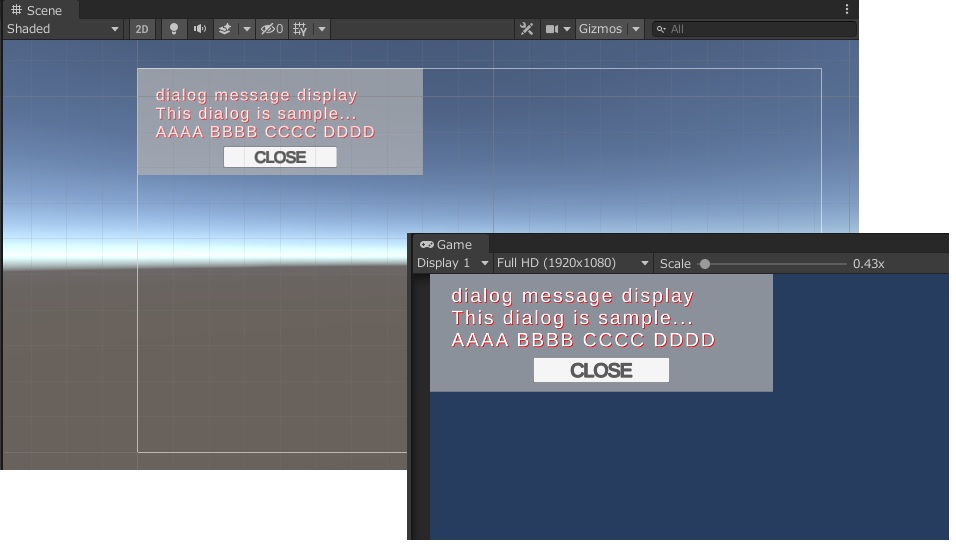
Task: Click 'This dialog is sample...' text in Scene view
Action: click(x=255, y=113)
